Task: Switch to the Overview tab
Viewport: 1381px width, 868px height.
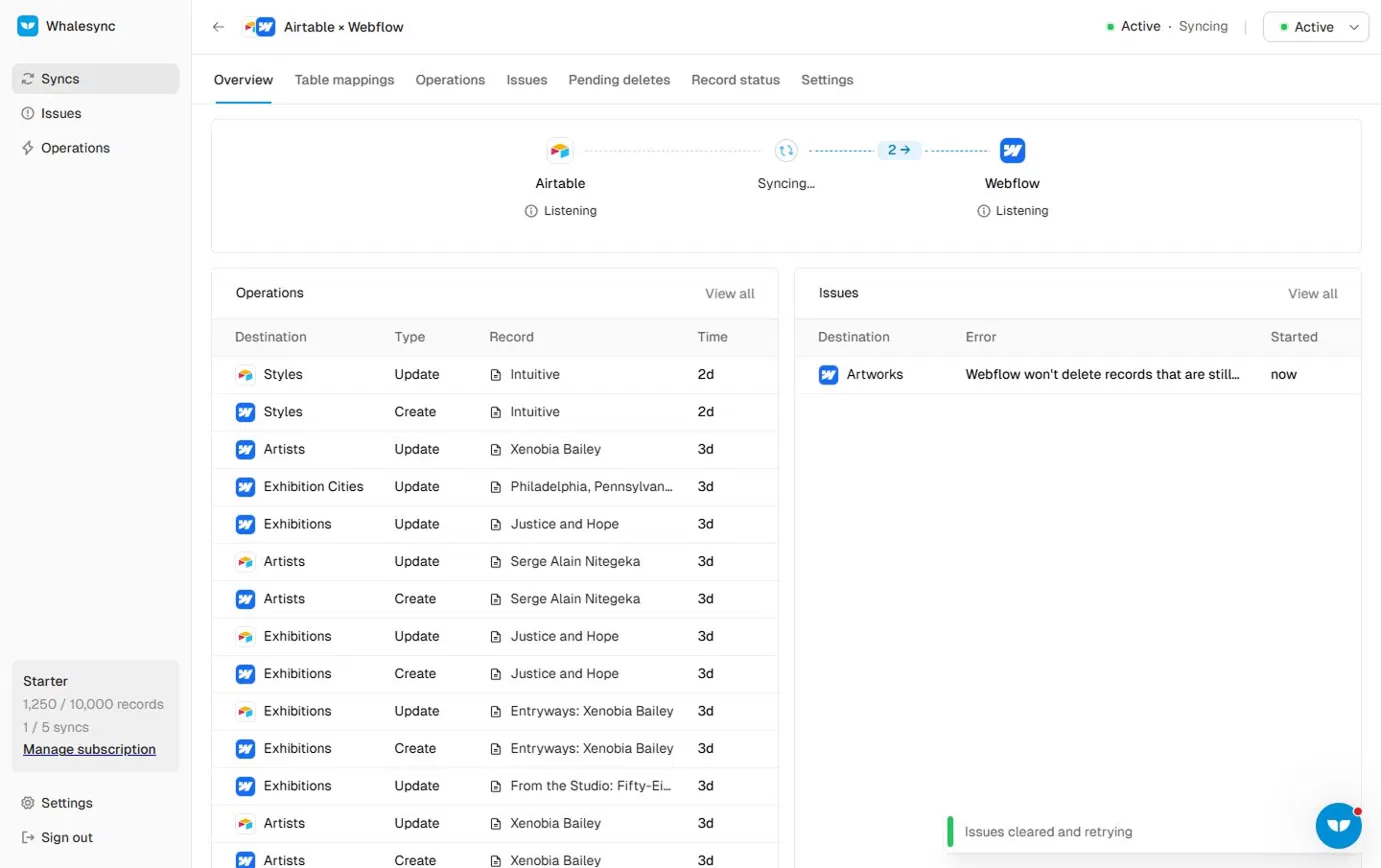Action: 243,80
